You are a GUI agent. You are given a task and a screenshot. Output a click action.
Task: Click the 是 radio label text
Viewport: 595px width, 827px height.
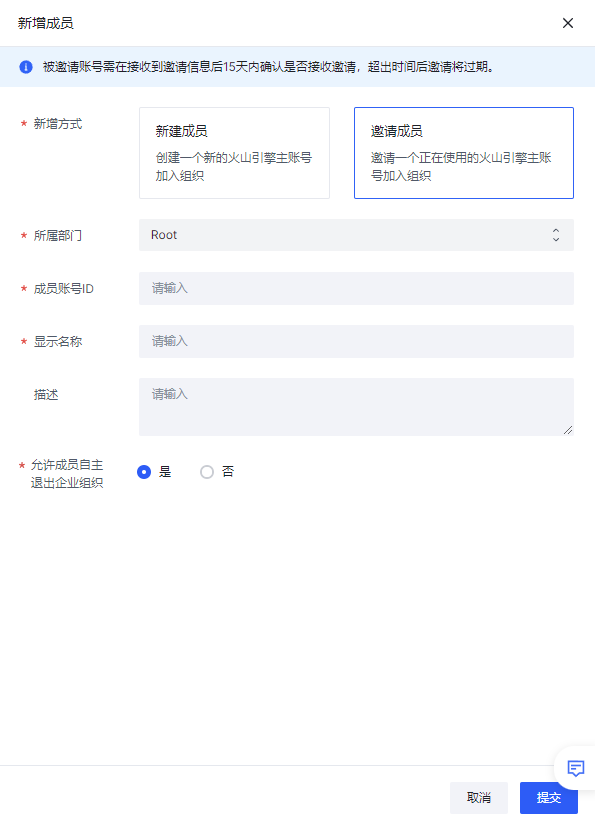pos(165,472)
